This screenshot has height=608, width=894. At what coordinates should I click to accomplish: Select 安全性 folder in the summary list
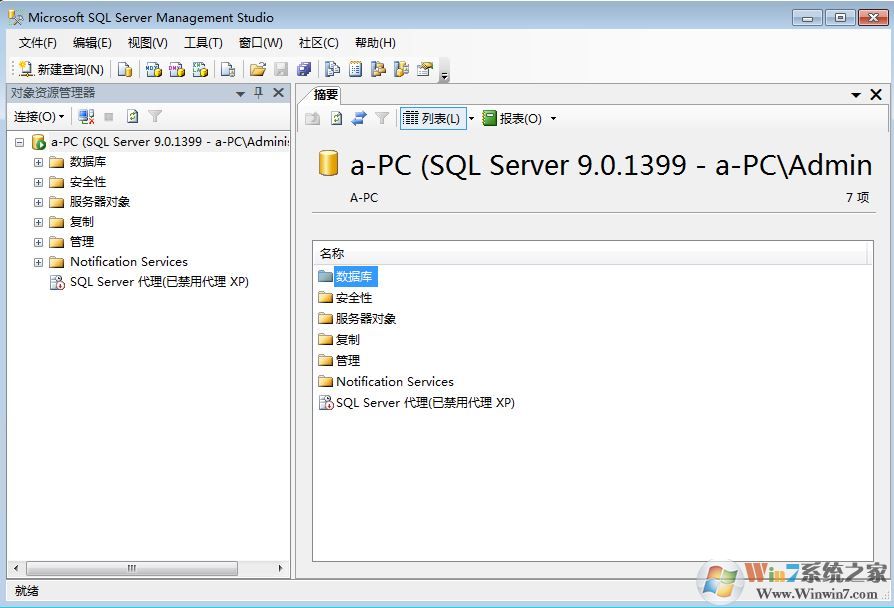pos(354,297)
